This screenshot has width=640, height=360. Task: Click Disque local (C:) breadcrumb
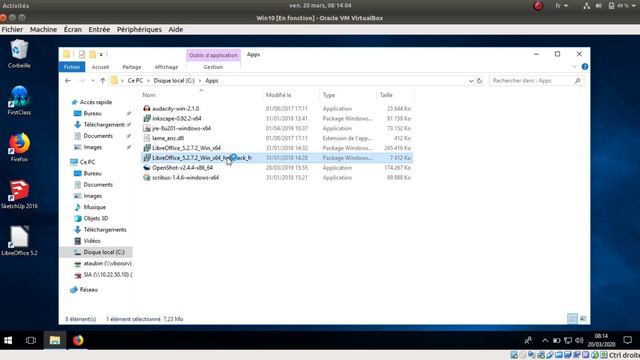(174, 81)
